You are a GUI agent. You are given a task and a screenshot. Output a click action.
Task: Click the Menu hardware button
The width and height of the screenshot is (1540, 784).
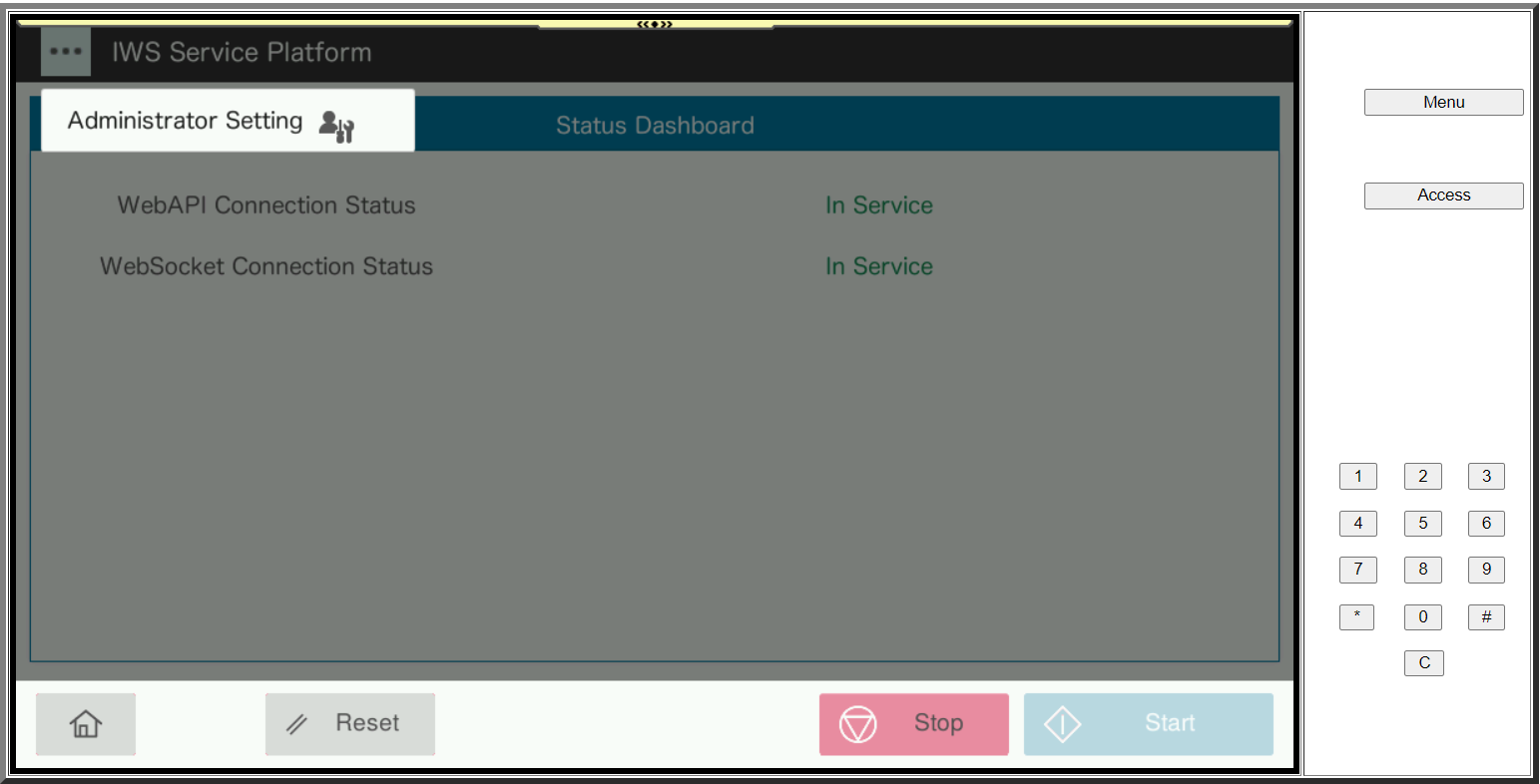1443,103
